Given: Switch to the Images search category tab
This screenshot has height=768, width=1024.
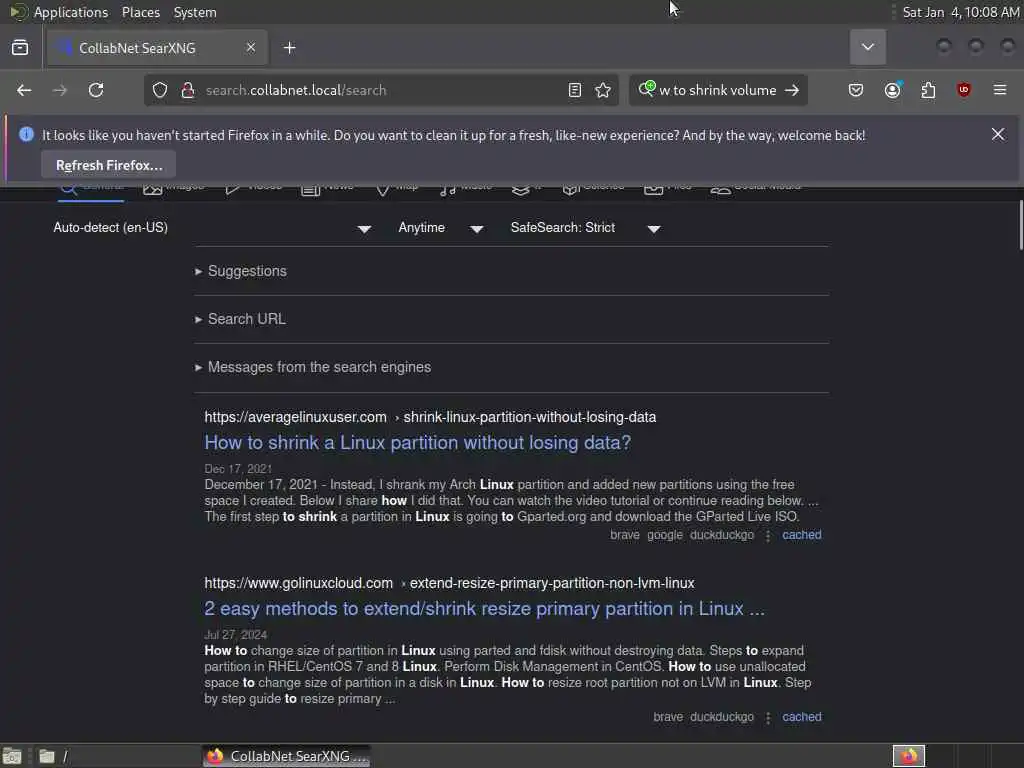Looking at the screenshot, I should pos(174,188).
